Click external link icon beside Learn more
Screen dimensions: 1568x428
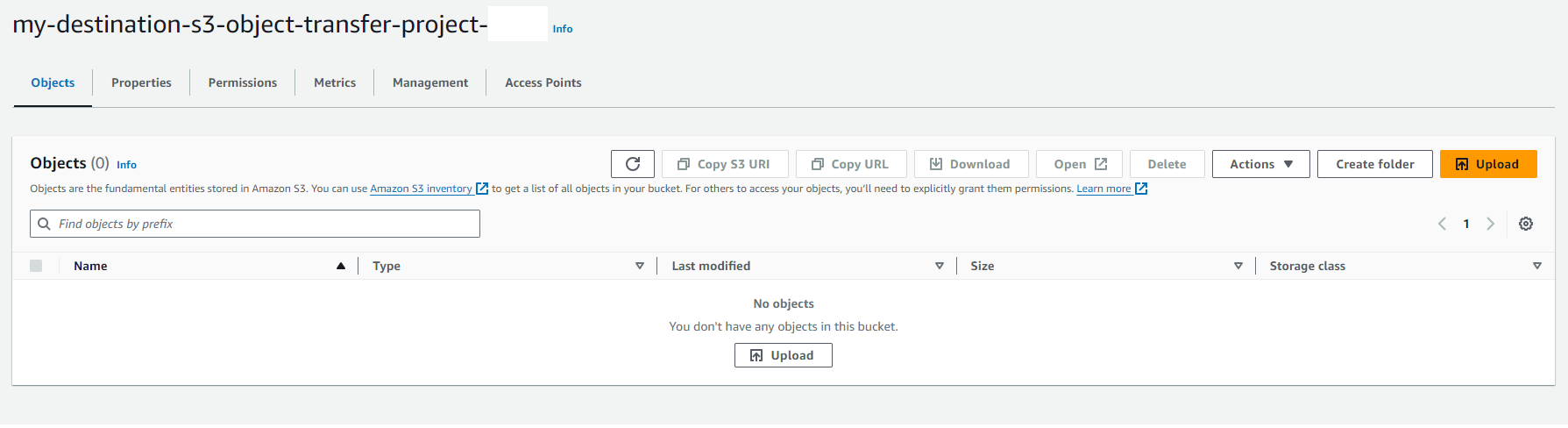click(1141, 189)
